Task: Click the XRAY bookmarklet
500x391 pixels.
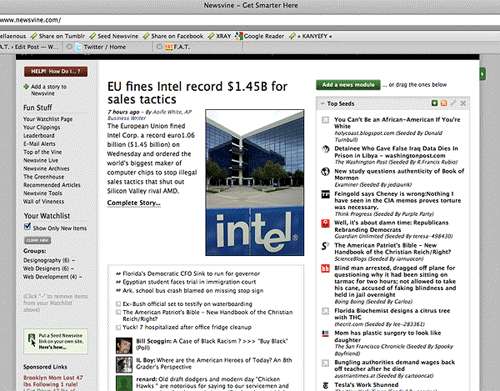Action: (x=219, y=36)
